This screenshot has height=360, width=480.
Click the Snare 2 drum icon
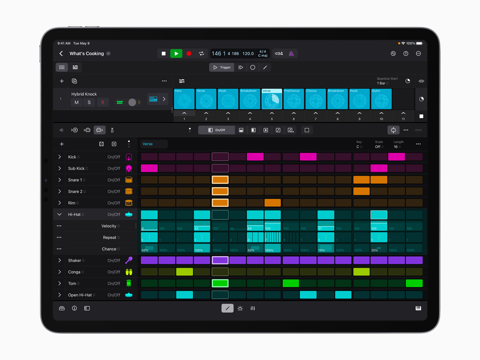pyautogui.click(x=129, y=191)
